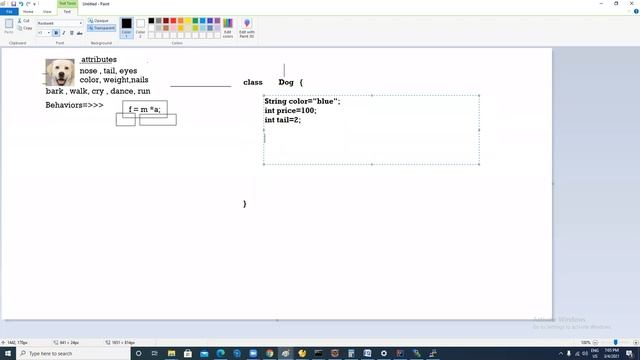Toggle Bold text formatting
The width and height of the screenshot is (640, 360).
[x=56, y=33]
